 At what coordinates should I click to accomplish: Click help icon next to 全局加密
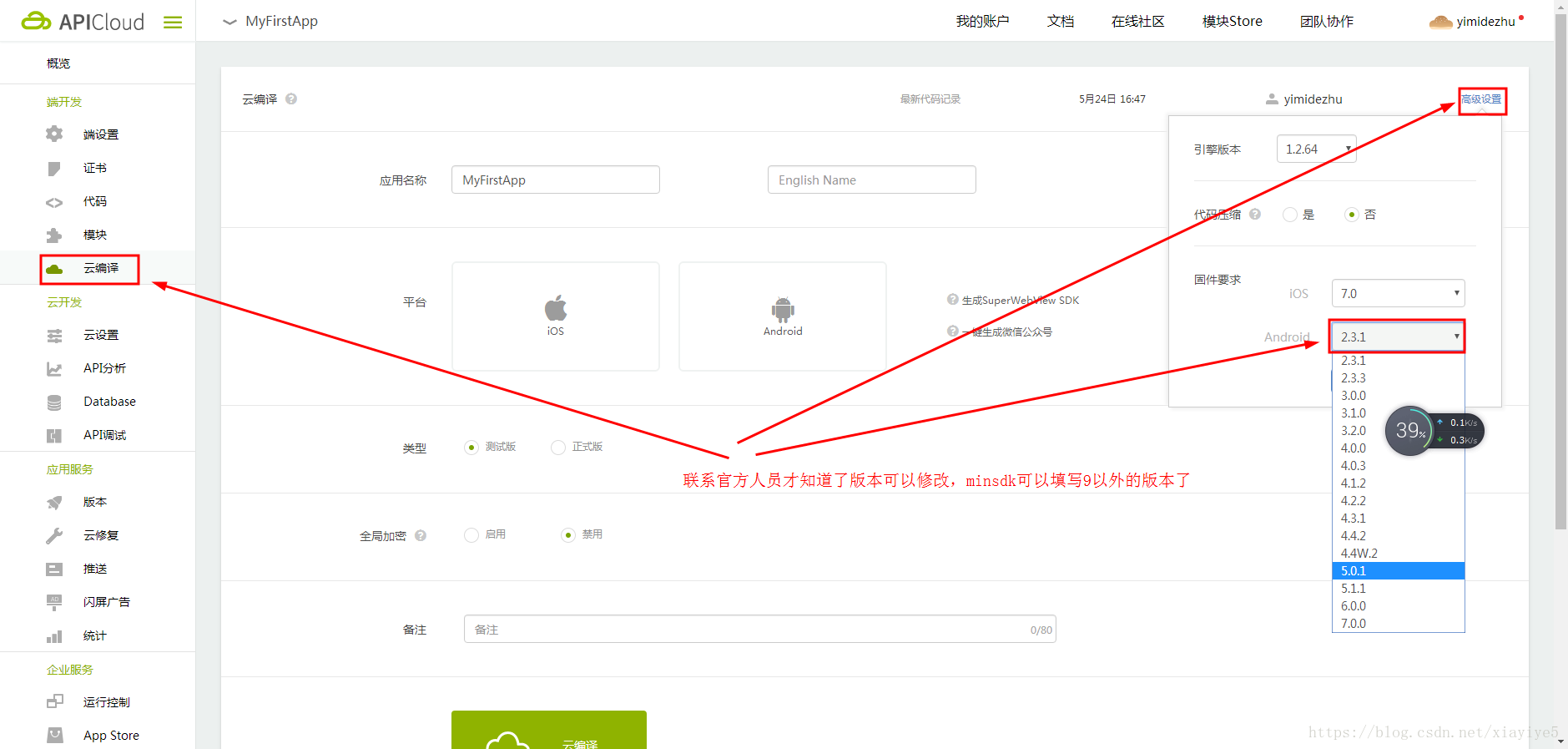(421, 535)
